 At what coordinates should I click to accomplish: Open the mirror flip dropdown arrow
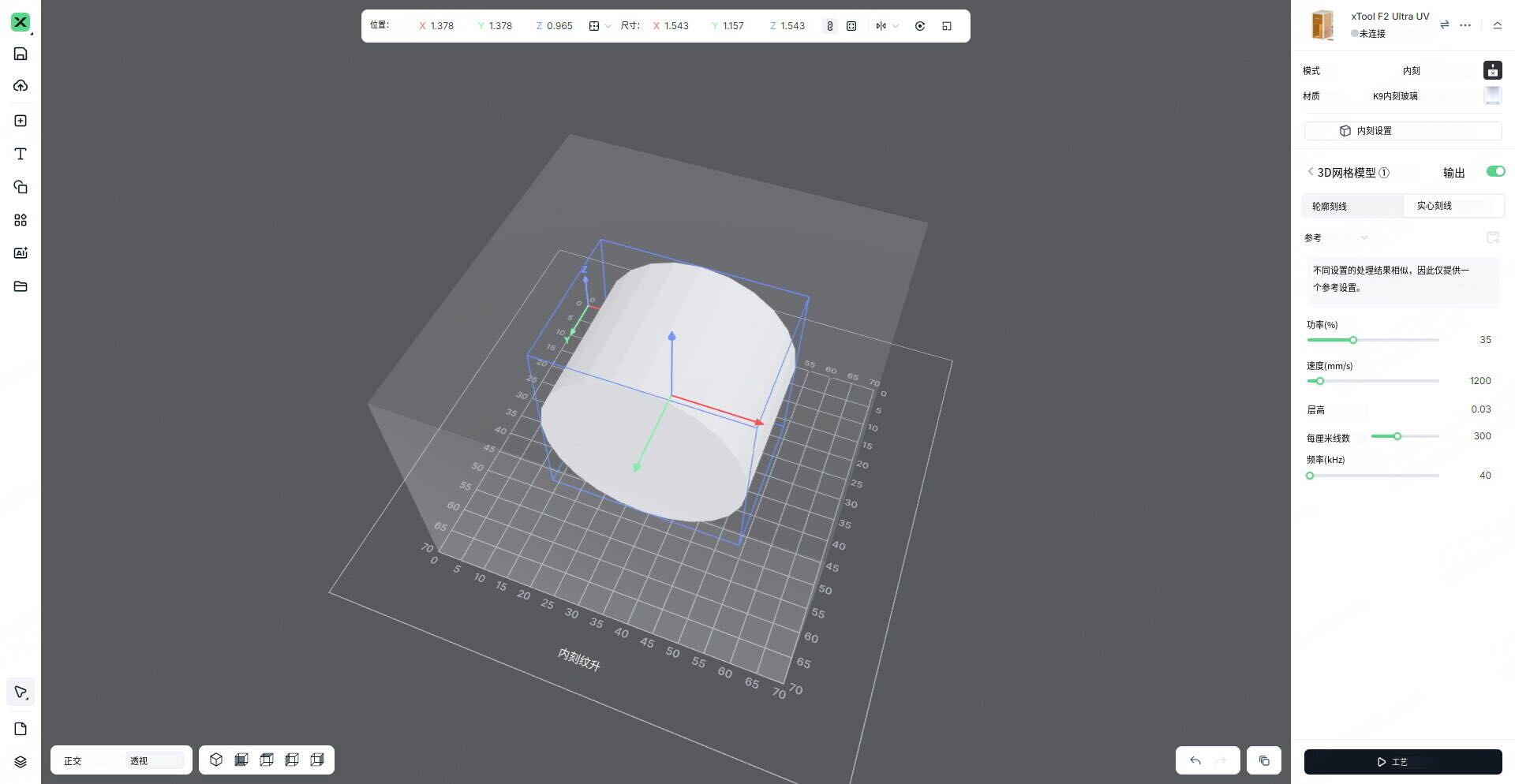pos(896,26)
